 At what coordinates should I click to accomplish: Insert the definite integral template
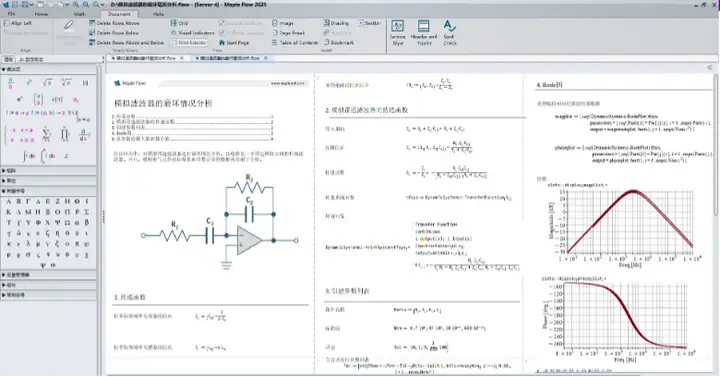[47, 156]
